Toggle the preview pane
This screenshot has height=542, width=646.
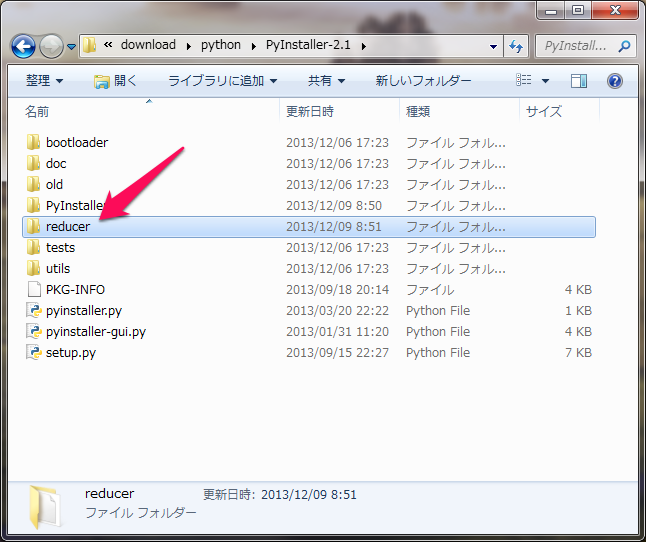click(578, 81)
